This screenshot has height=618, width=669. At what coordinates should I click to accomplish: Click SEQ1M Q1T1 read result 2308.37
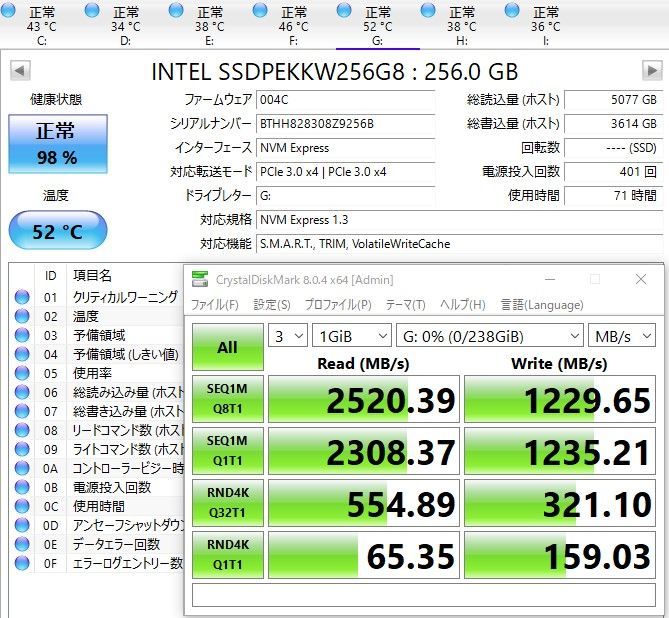364,451
